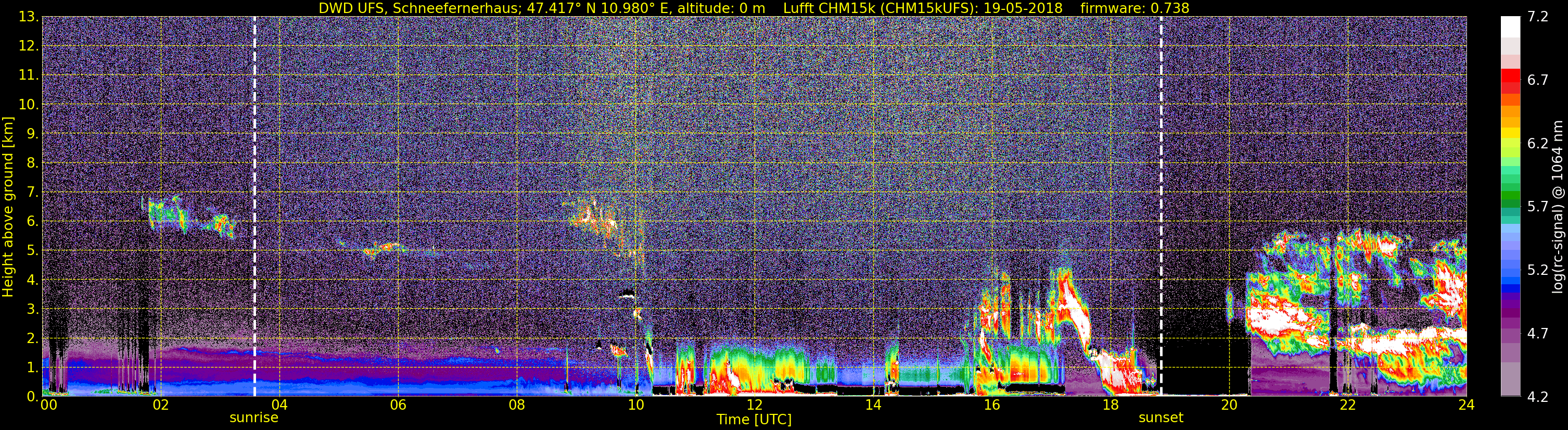Click the "0." tick on the height axis
The height and width of the screenshot is (430, 1568).
pos(32,396)
